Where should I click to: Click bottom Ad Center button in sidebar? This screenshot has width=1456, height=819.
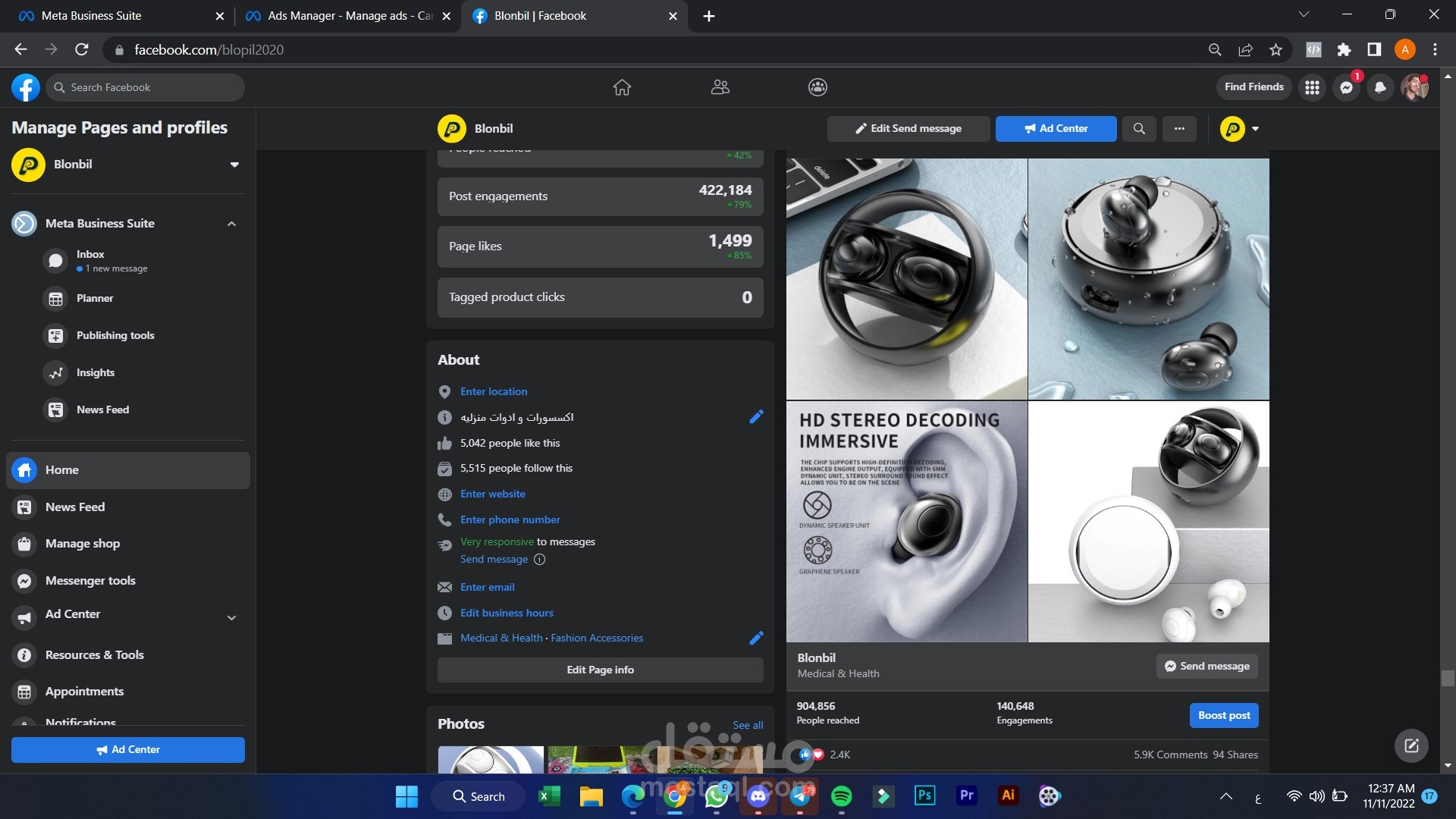pyautogui.click(x=127, y=750)
